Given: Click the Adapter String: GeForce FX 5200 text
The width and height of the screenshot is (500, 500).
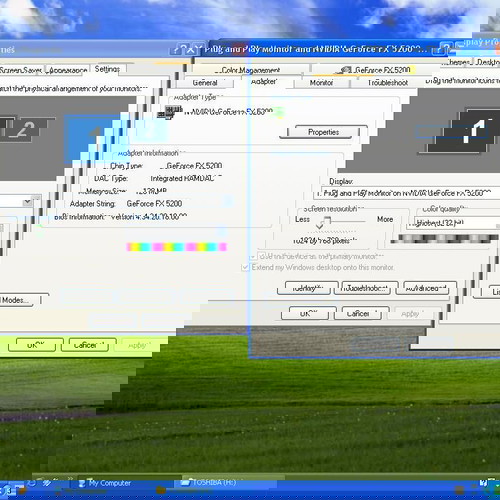Looking at the screenshot, I should [126, 203].
